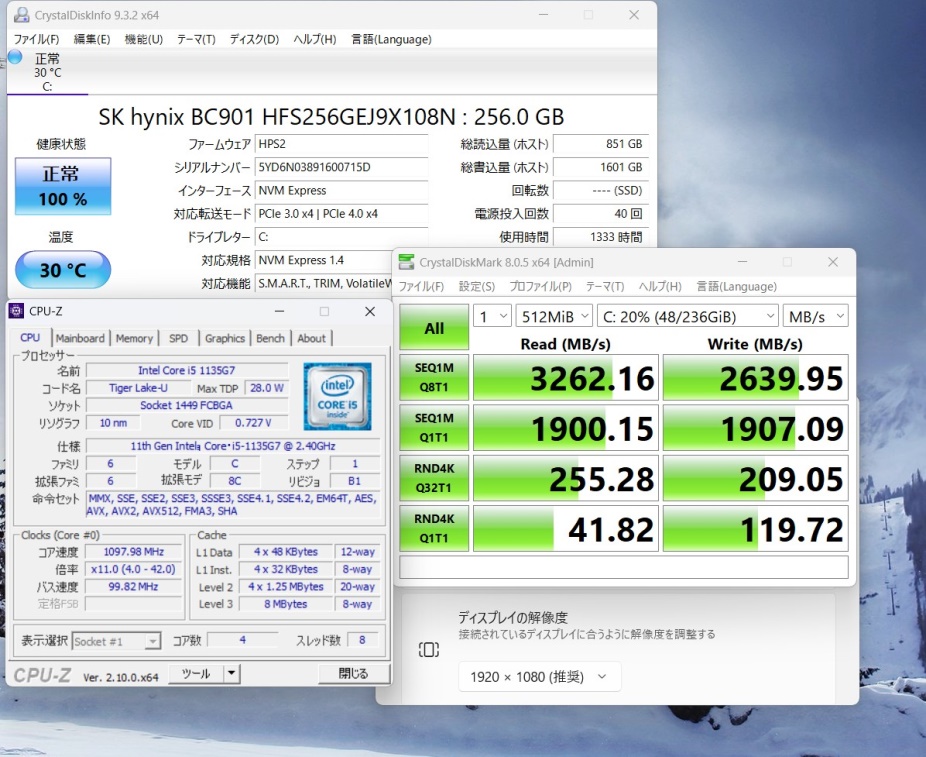Click the CPU-Z app icon in title bar
926x757 pixels.
coord(17,311)
